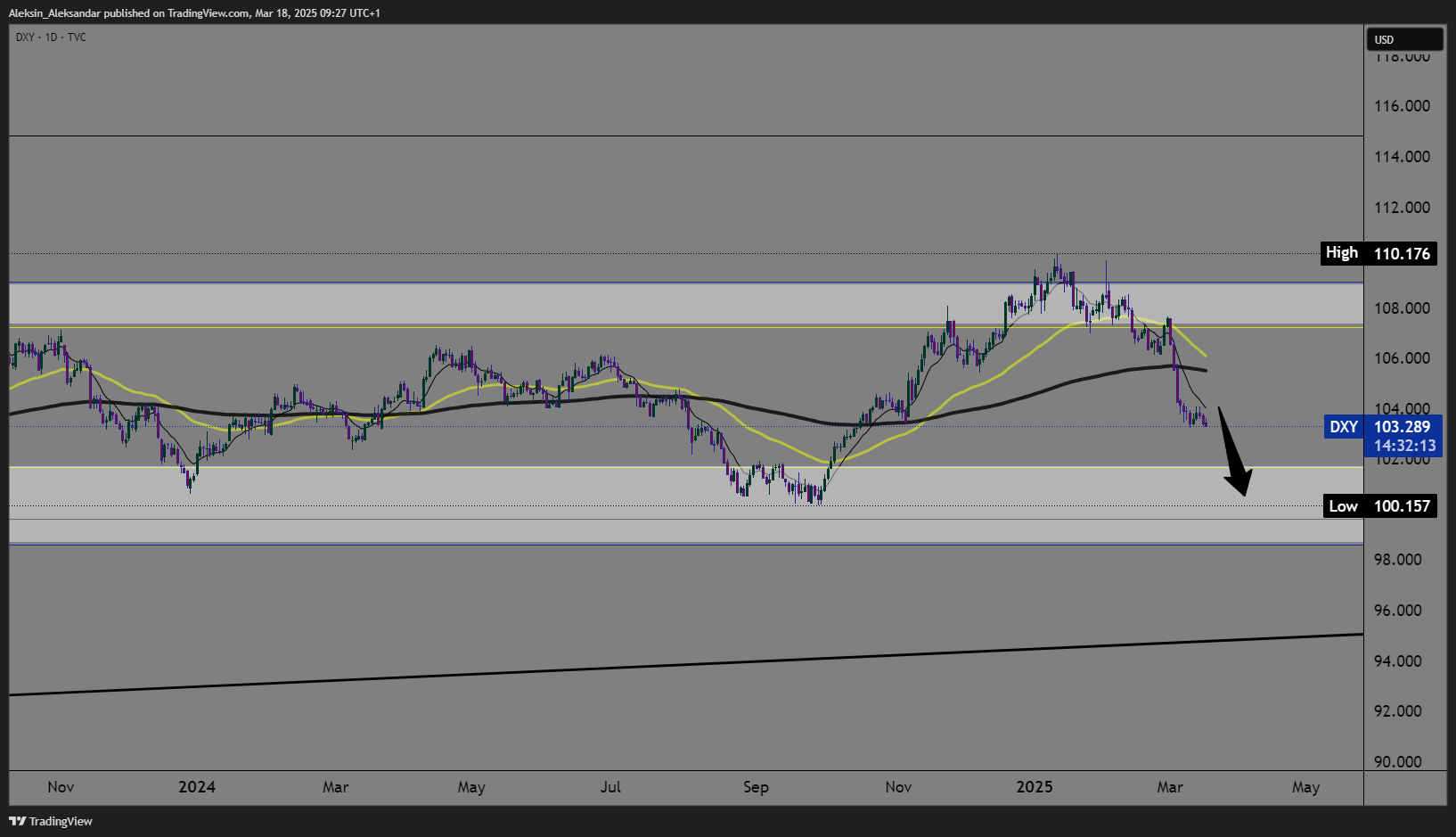Image resolution: width=1456 pixels, height=837 pixels.
Task: Click the 116.000 price axis label
Action: (1403, 106)
